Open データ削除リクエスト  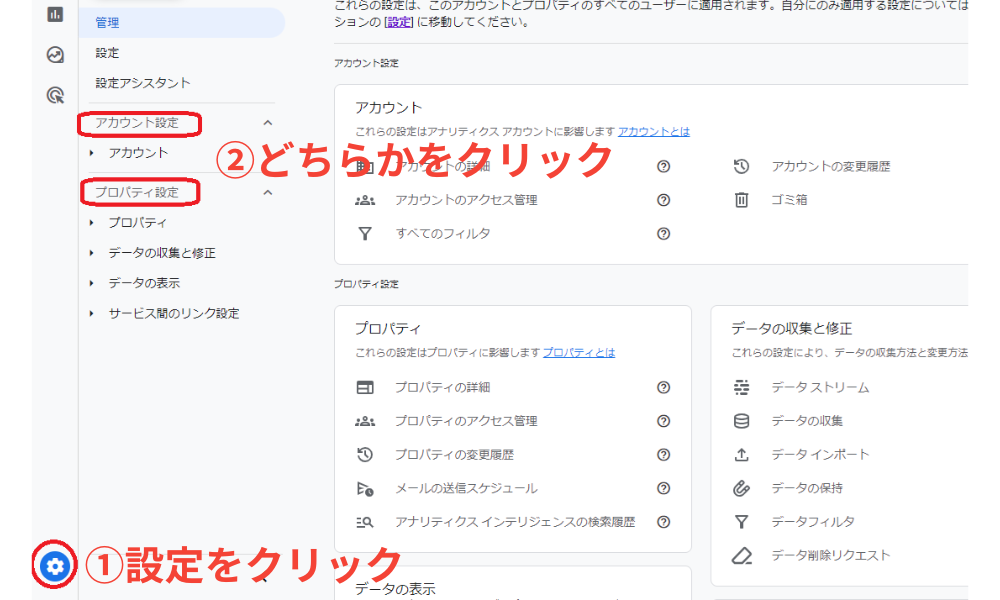tap(833, 555)
